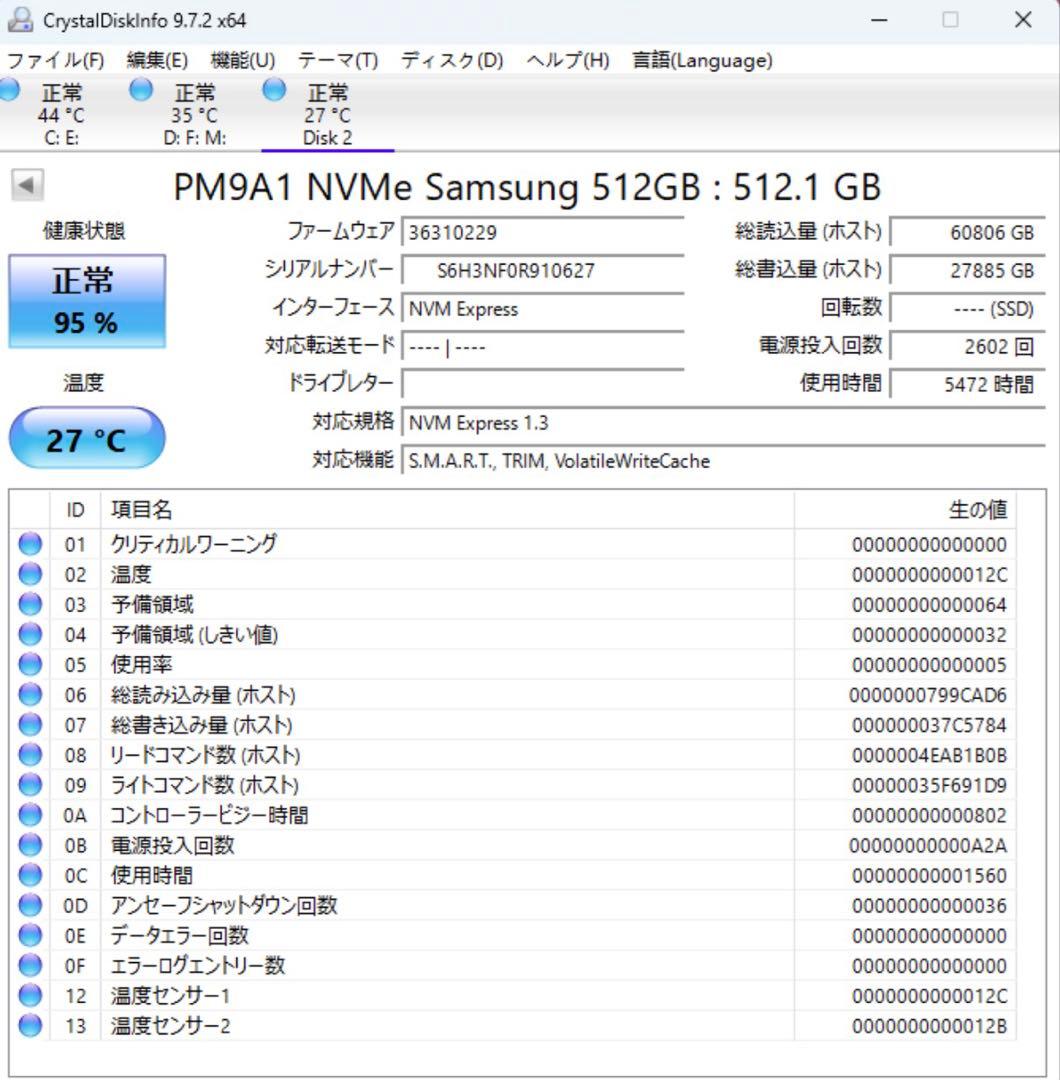Open the ディスク(D) menu
Image resolution: width=1060 pixels, height=1080 pixels.
[453, 61]
